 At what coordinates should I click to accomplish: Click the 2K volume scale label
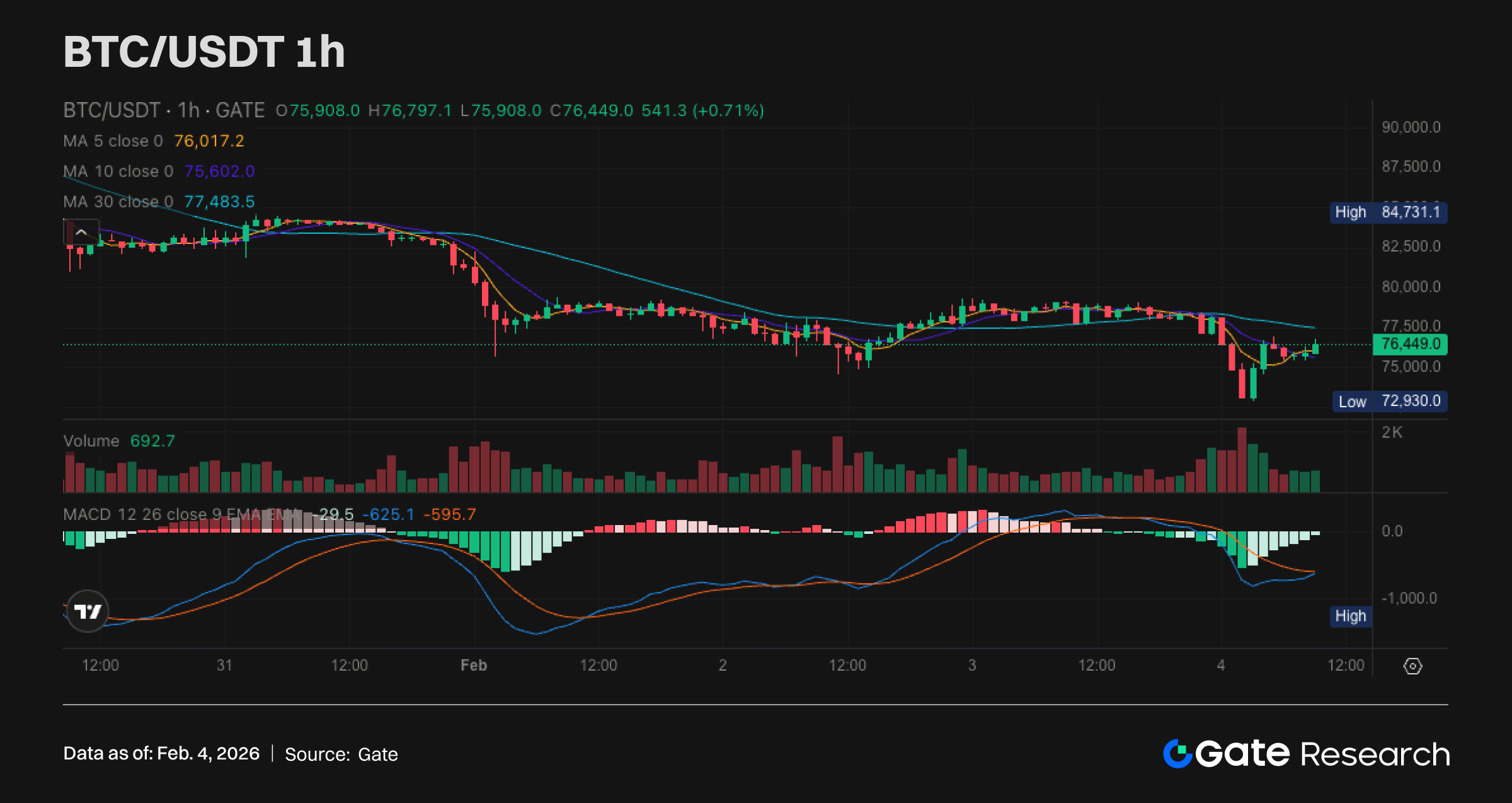pos(1392,432)
